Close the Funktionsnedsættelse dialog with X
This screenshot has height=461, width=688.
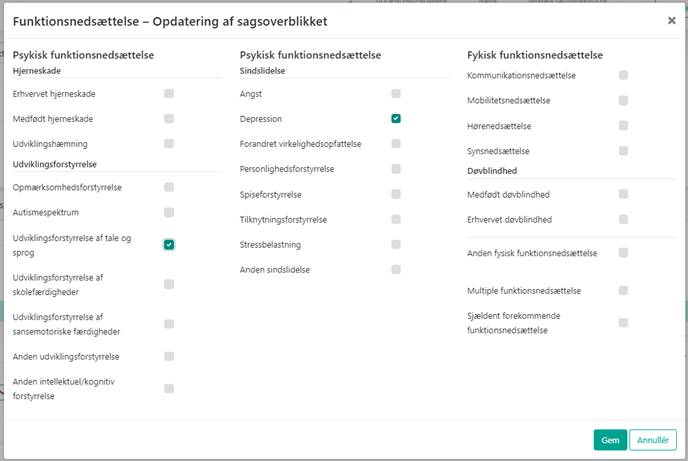click(671, 20)
